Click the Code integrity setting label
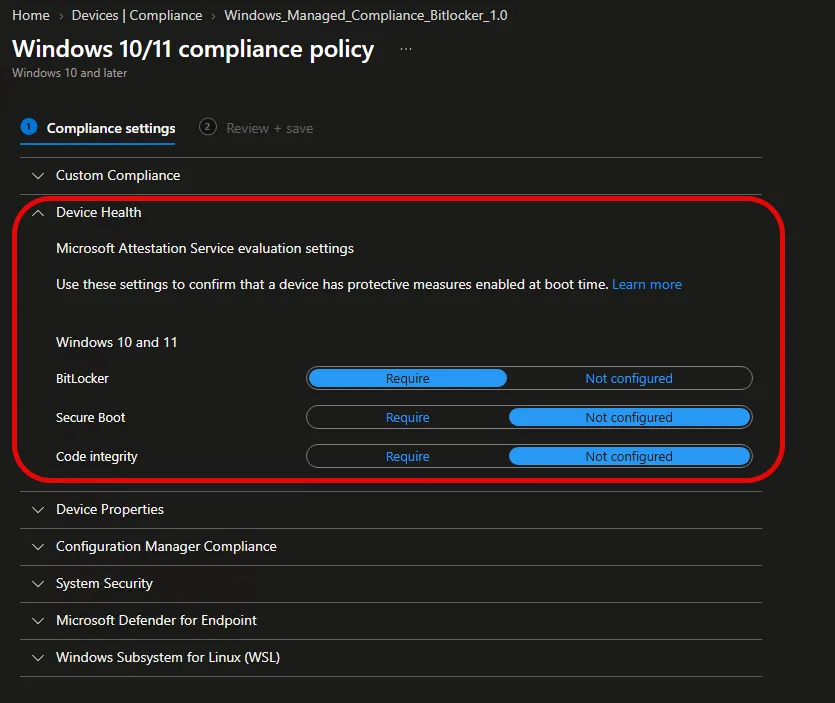The image size is (835, 703). coord(96,457)
